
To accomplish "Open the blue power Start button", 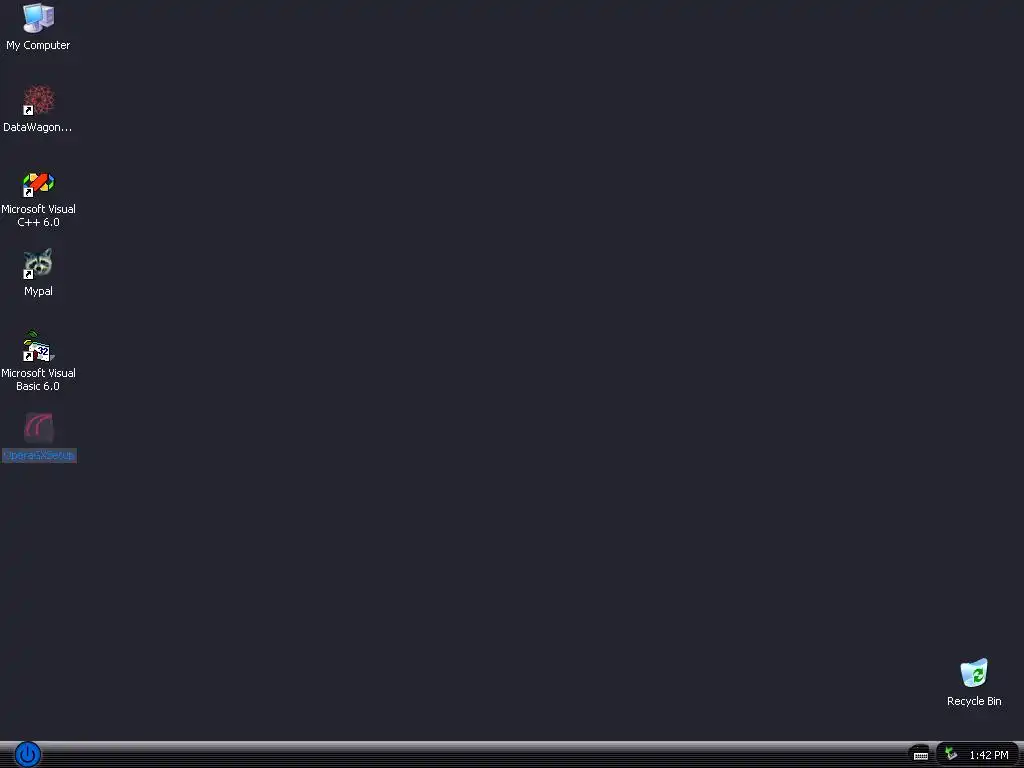I will 28,755.
